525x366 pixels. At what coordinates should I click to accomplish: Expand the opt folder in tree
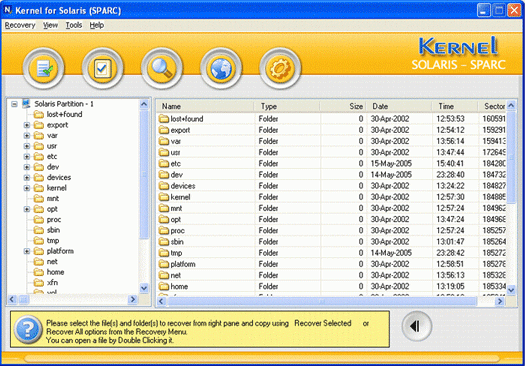click(x=27, y=209)
